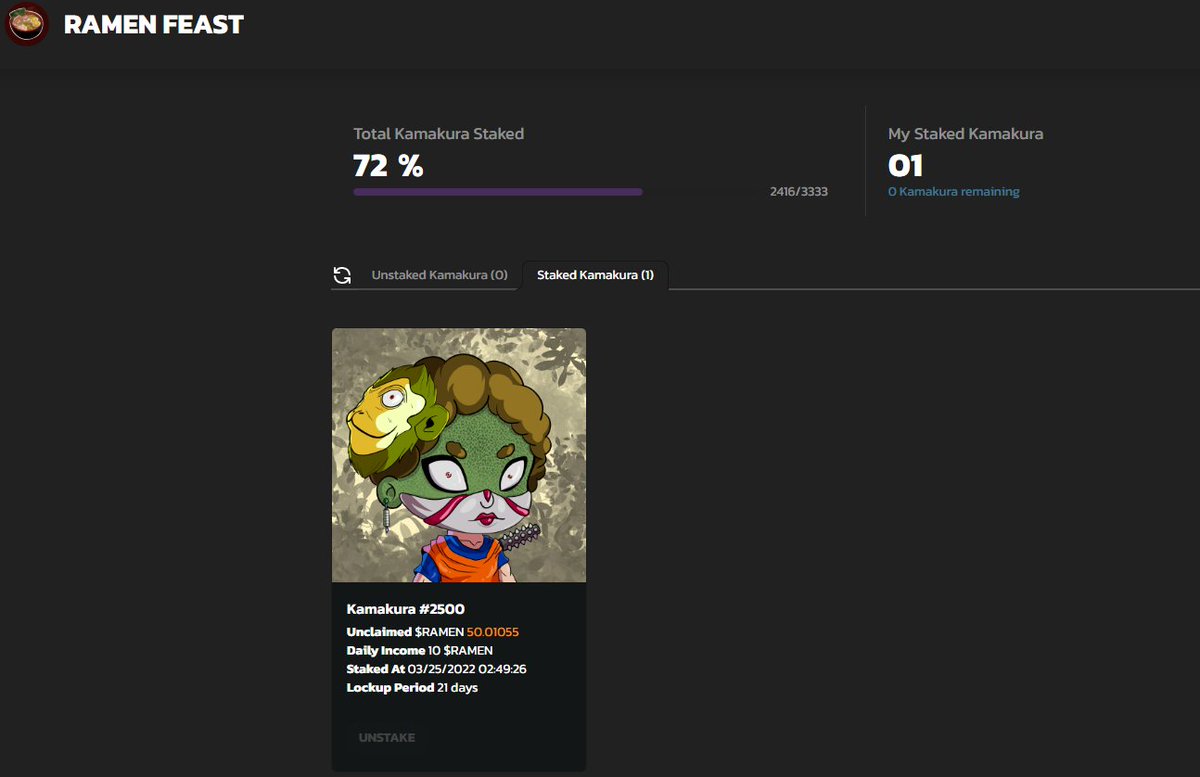
Task: Click the 2416/3333 staked count
Action: pyautogui.click(x=798, y=192)
